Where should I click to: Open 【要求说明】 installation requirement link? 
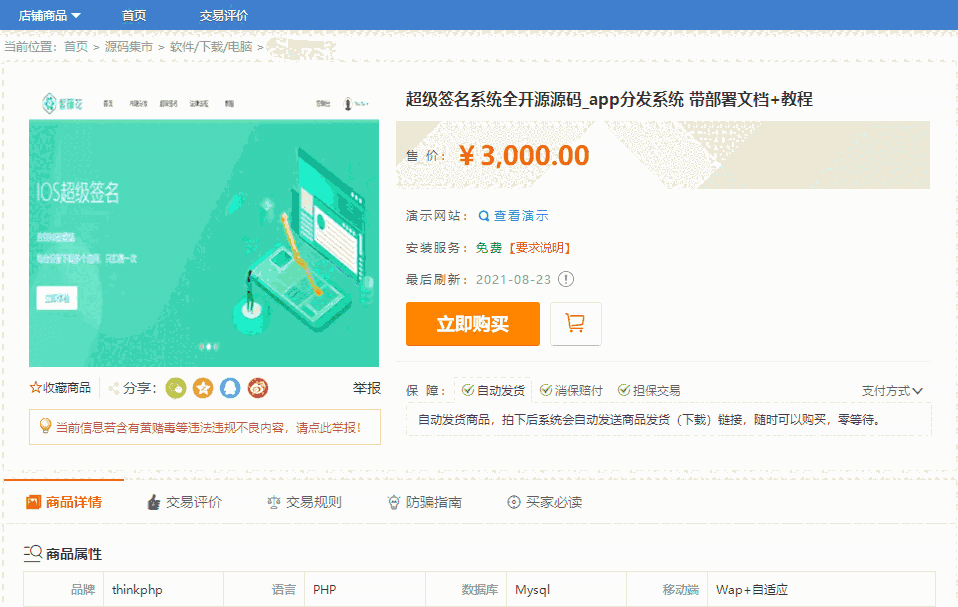coord(539,247)
